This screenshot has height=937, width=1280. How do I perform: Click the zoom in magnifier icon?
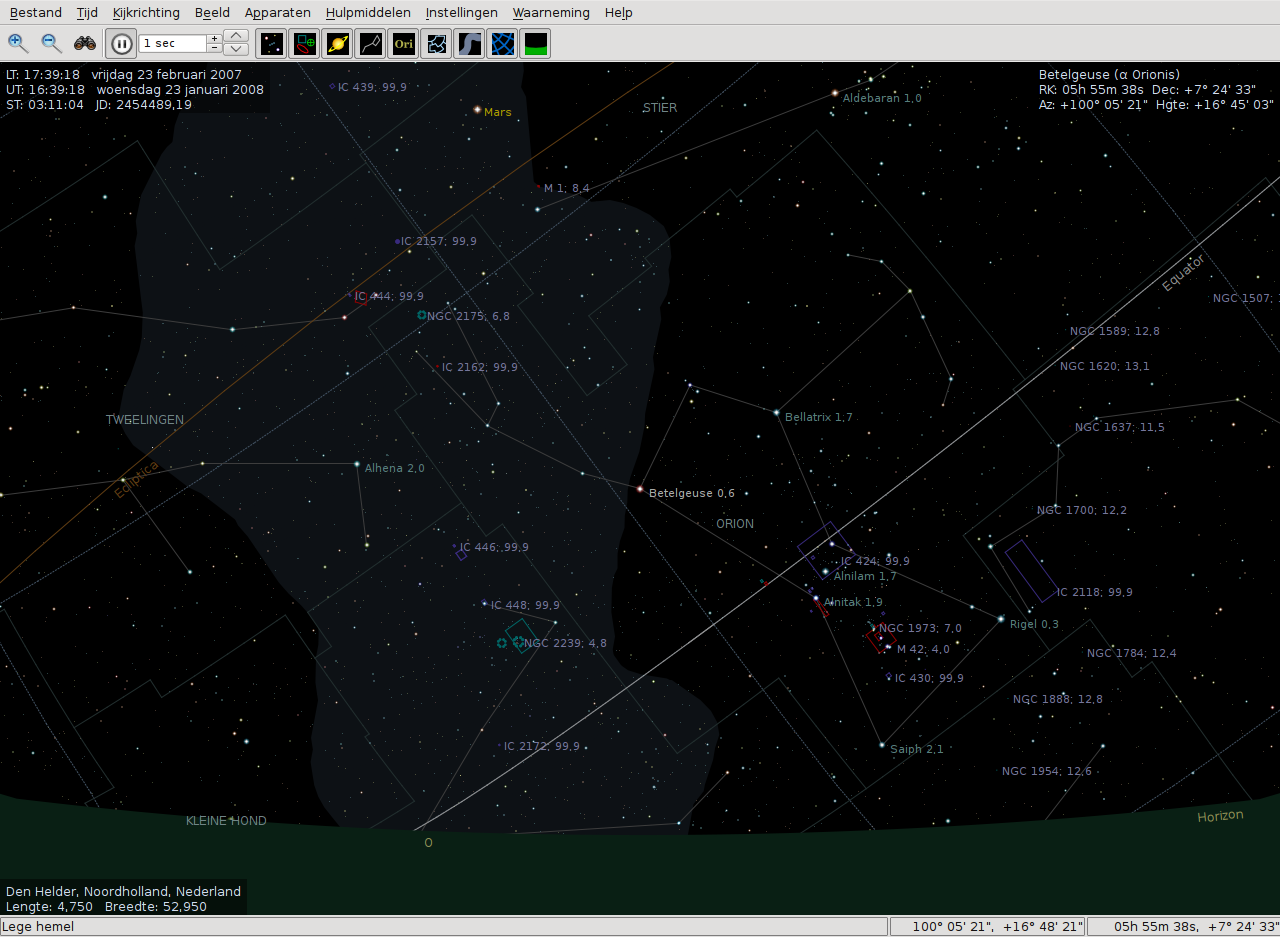18,43
